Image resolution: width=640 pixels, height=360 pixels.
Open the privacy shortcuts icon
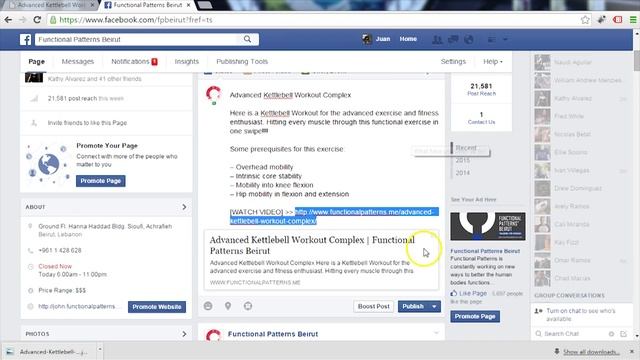click(x=491, y=39)
